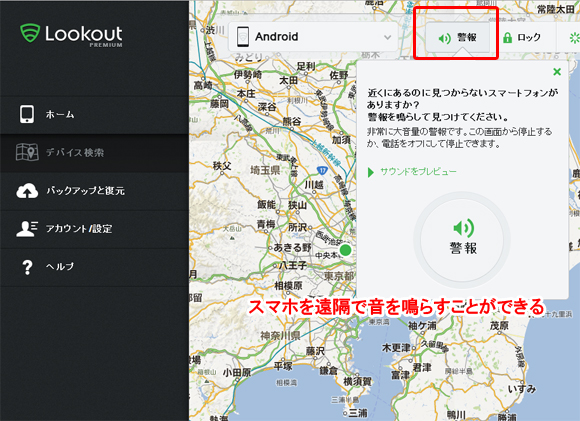Click the 川越 city label on the map
580x421 pixels.
pos(314,184)
